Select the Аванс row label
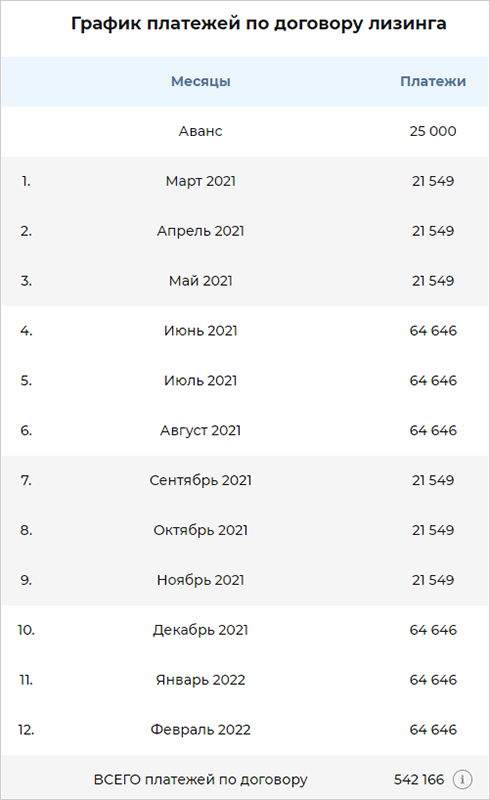Image resolution: width=490 pixels, height=800 pixels. (x=201, y=131)
